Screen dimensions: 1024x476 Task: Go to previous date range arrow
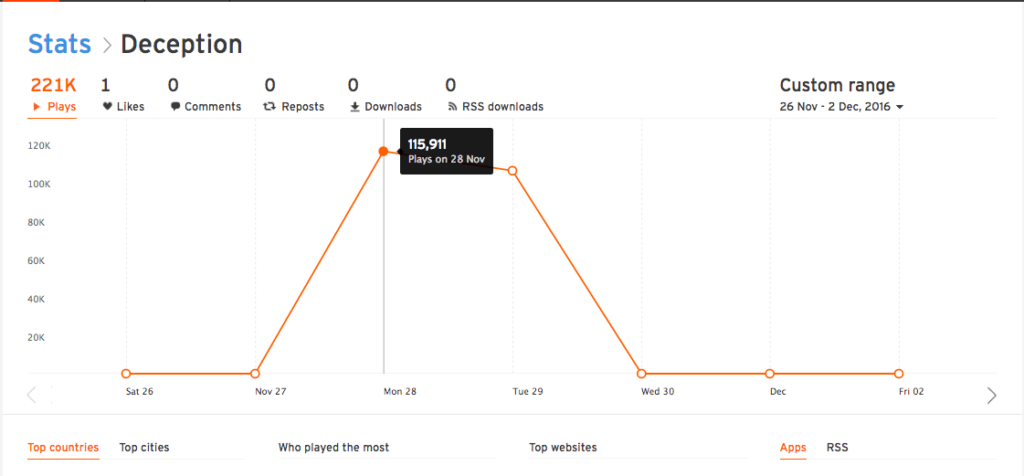[31, 394]
